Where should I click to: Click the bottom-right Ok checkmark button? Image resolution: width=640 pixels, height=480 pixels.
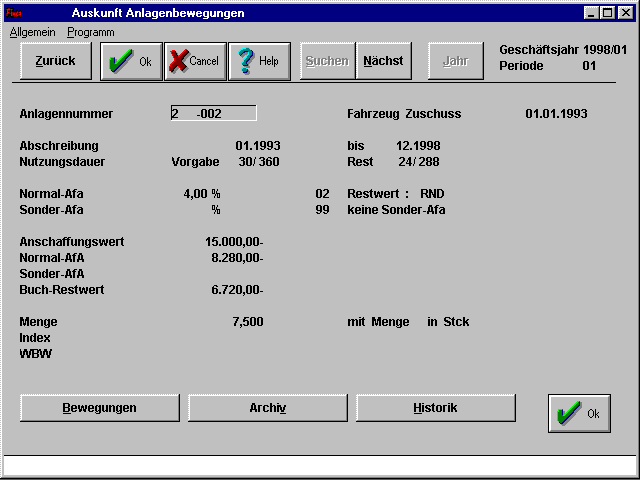pyautogui.click(x=579, y=413)
